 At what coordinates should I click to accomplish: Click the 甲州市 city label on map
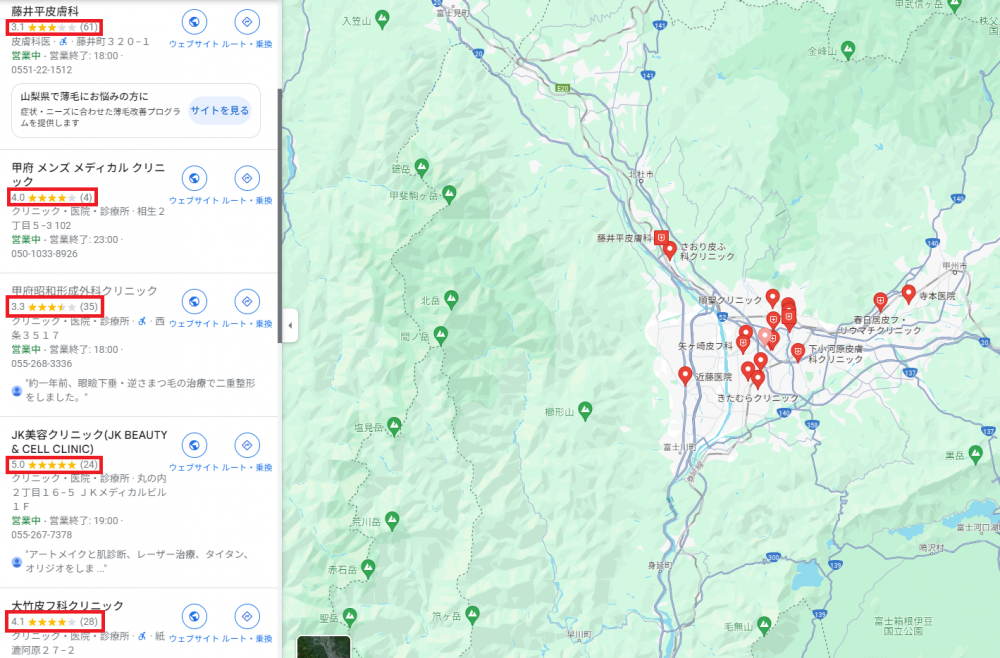coord(955,266)
